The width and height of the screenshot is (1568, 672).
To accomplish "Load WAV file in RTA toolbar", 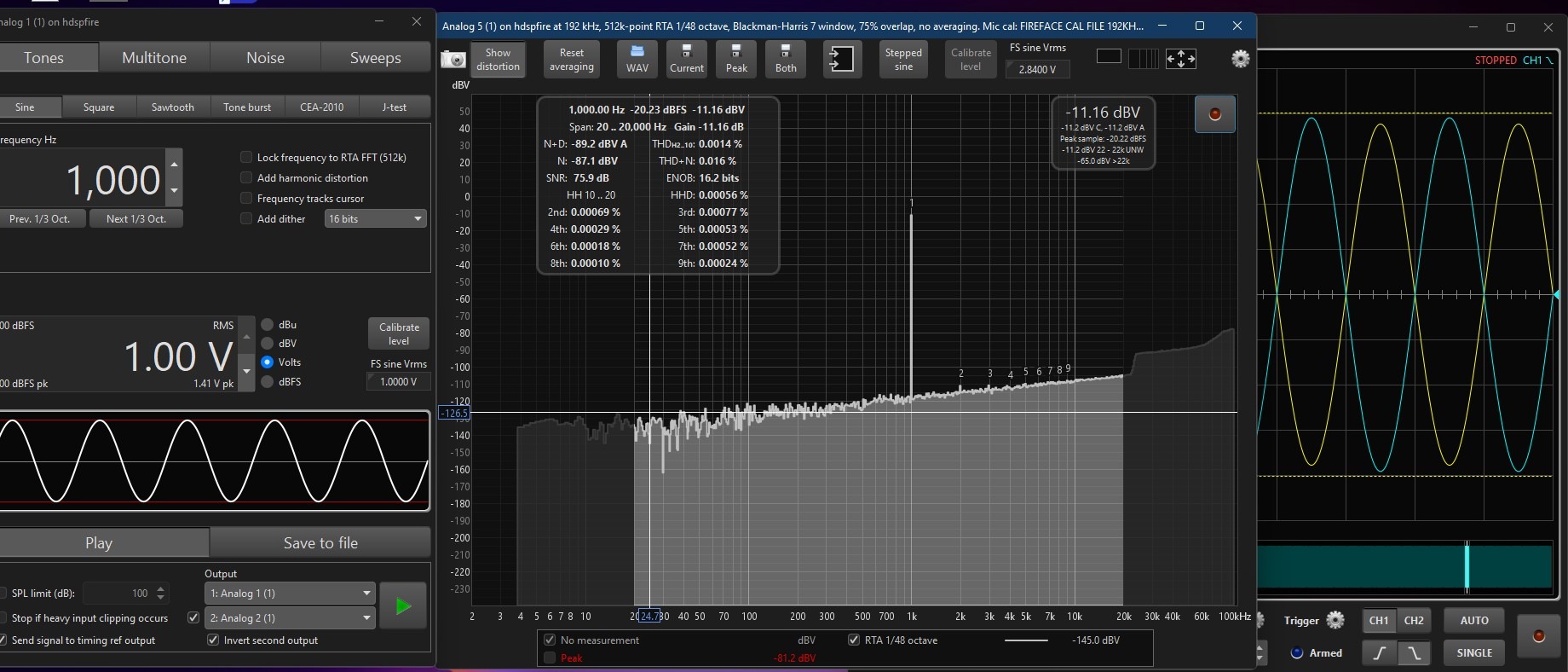I will [x=637, y=59].
